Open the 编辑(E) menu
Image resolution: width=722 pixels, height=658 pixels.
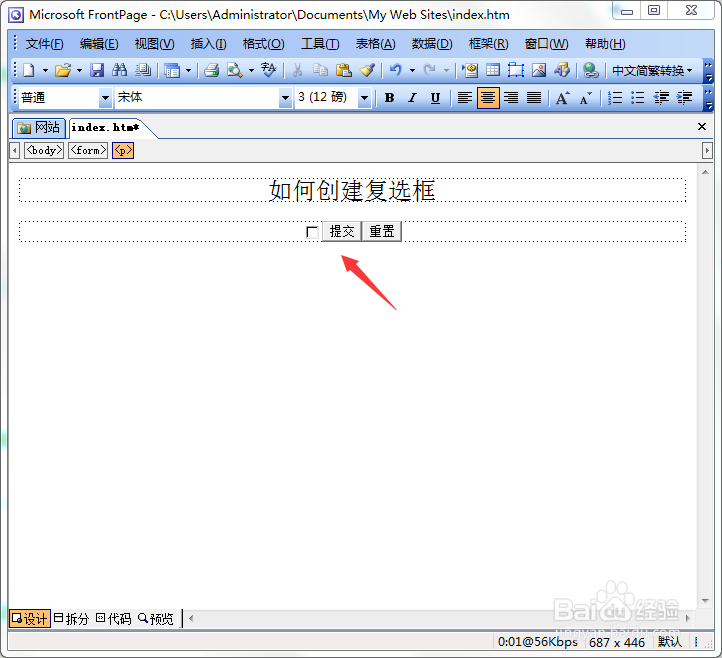(99, 44)
